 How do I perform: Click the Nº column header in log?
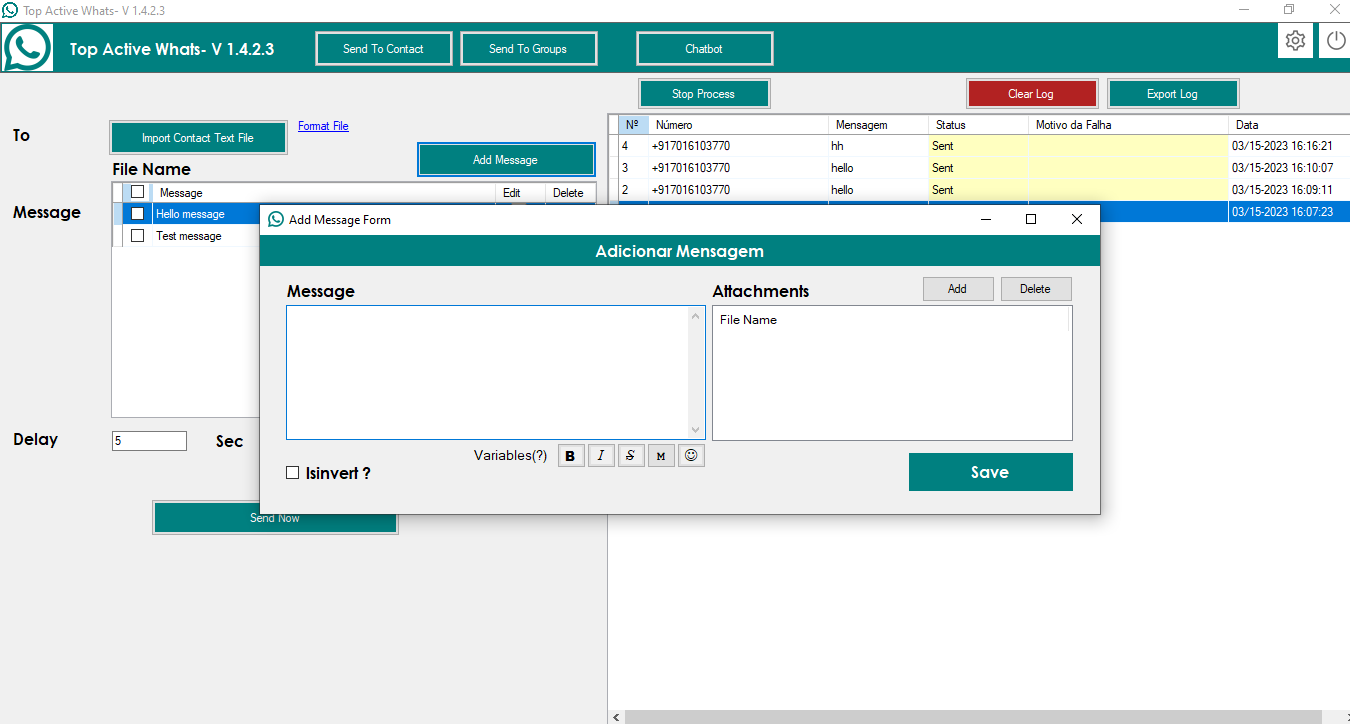click(633, 125)
